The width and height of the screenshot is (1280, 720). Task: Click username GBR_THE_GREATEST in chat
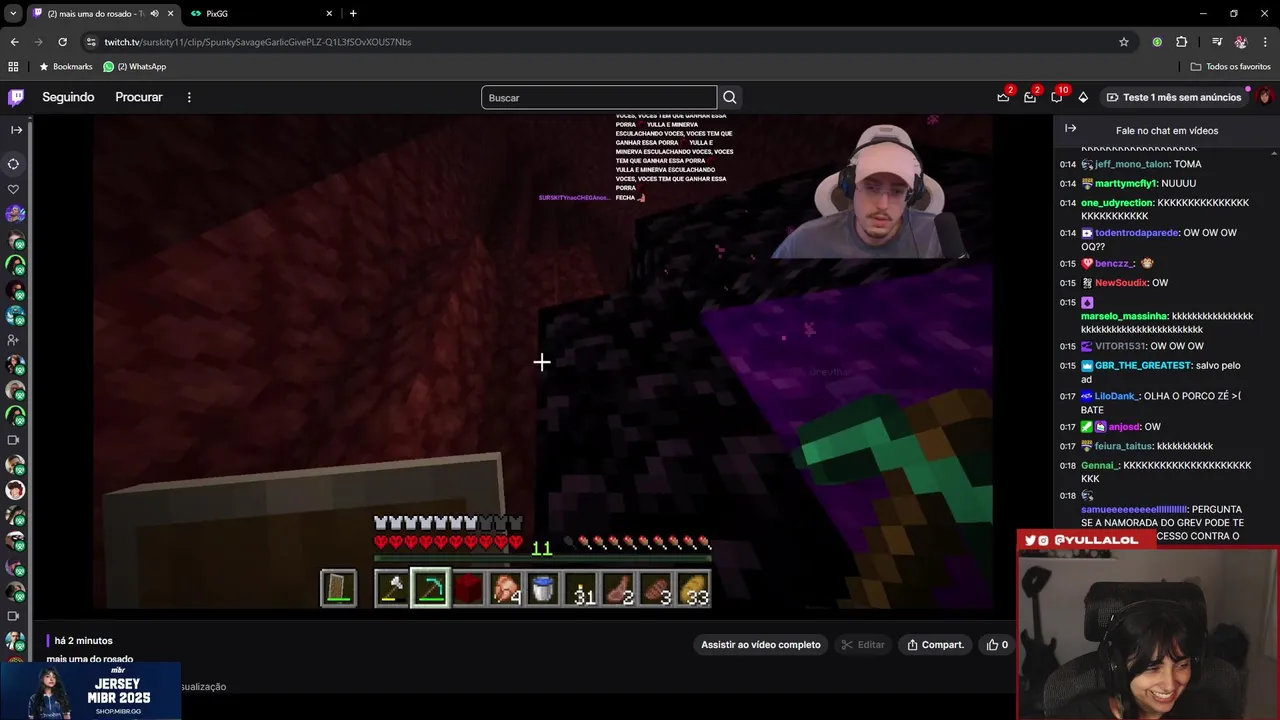(x=1143, y=366)
